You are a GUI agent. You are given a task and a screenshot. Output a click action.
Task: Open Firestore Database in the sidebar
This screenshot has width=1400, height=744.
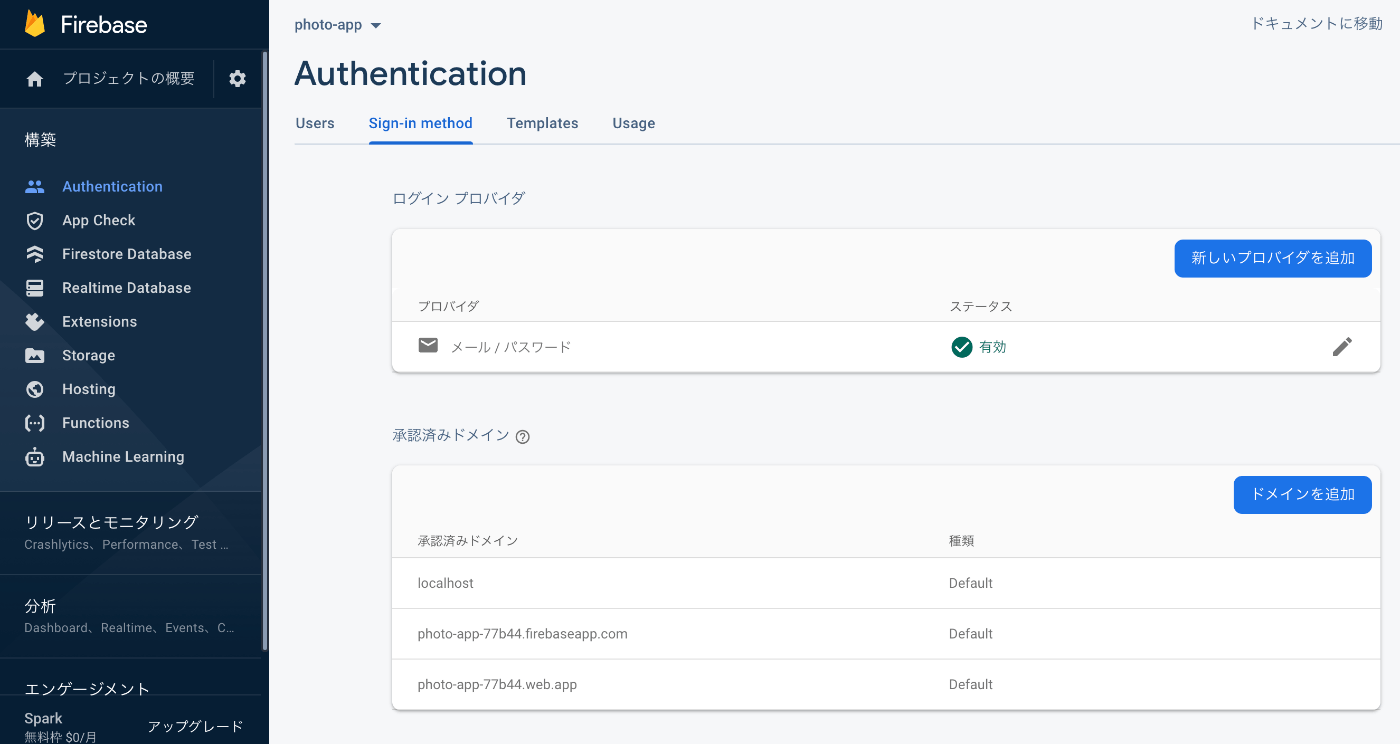tap(127, 254)
